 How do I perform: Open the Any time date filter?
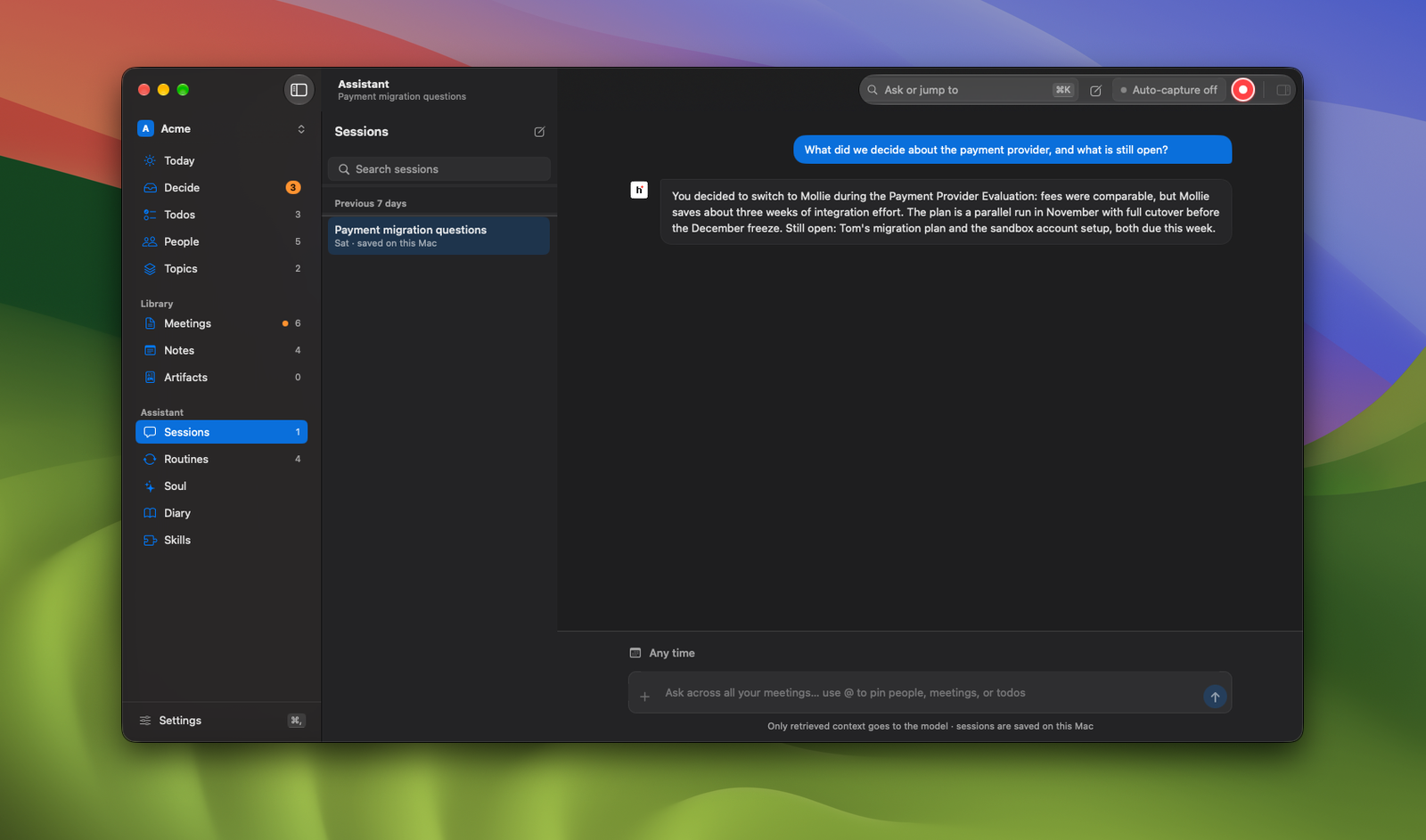click(x=662, y=653)
